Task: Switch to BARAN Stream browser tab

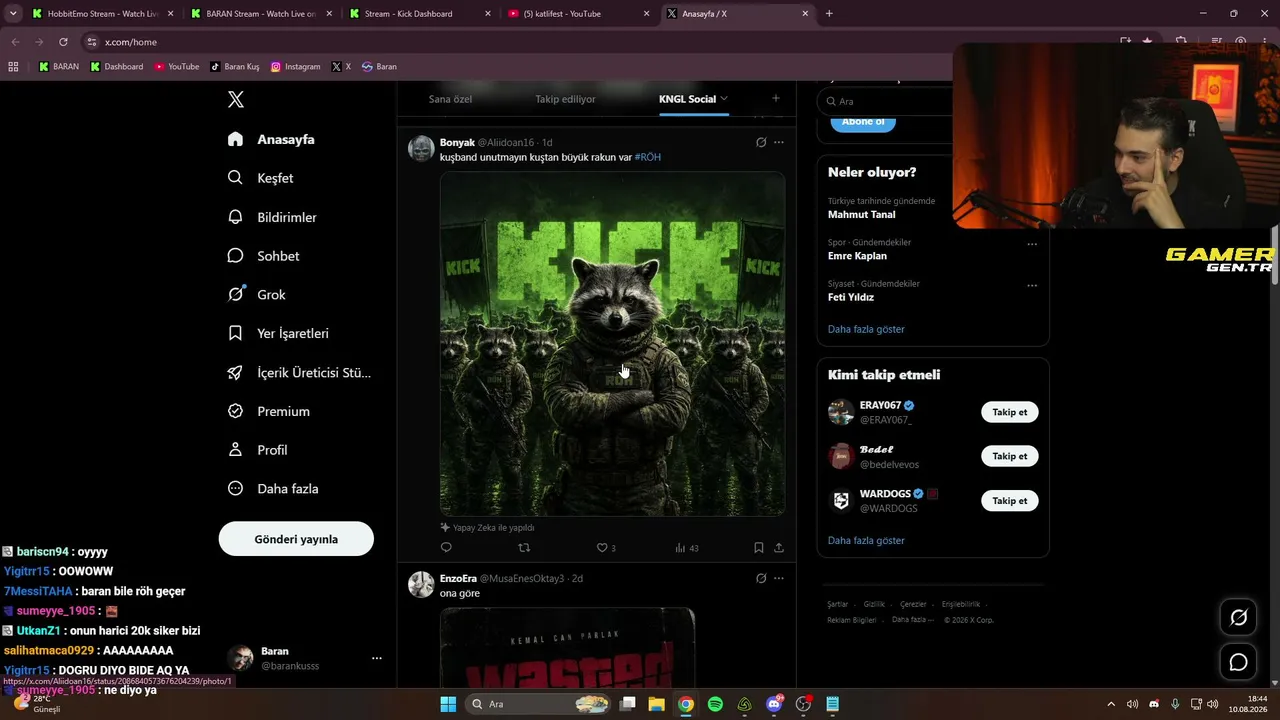Action: point(262,14)
